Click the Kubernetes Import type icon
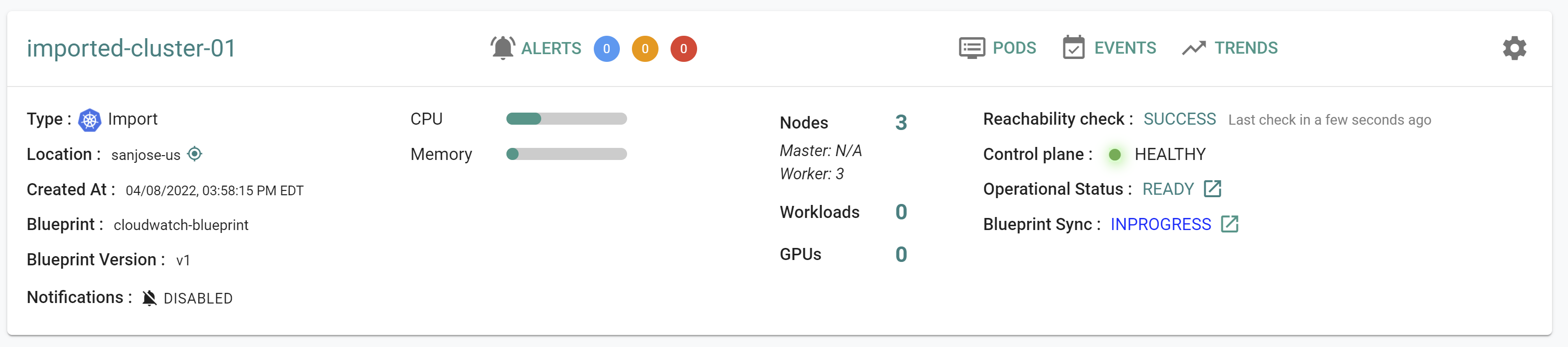 point(89,120)
